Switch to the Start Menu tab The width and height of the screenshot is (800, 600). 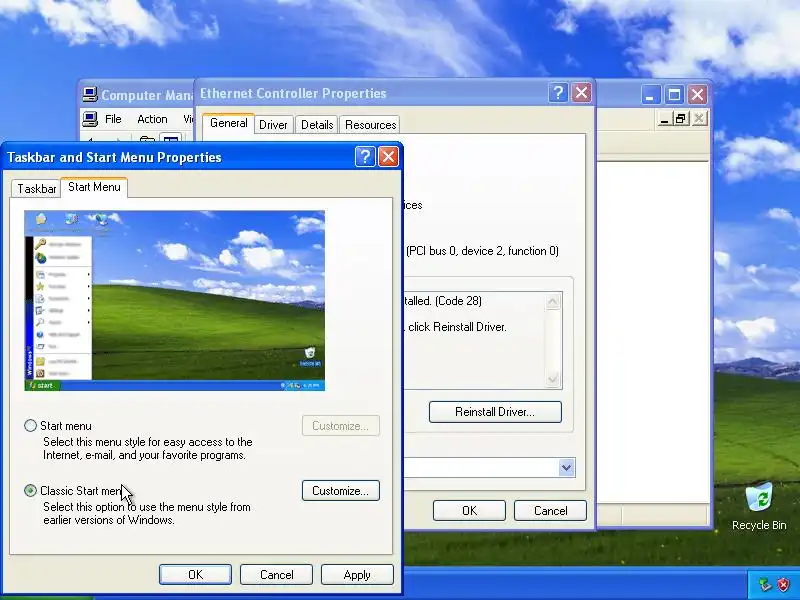(x=94, y=187)
